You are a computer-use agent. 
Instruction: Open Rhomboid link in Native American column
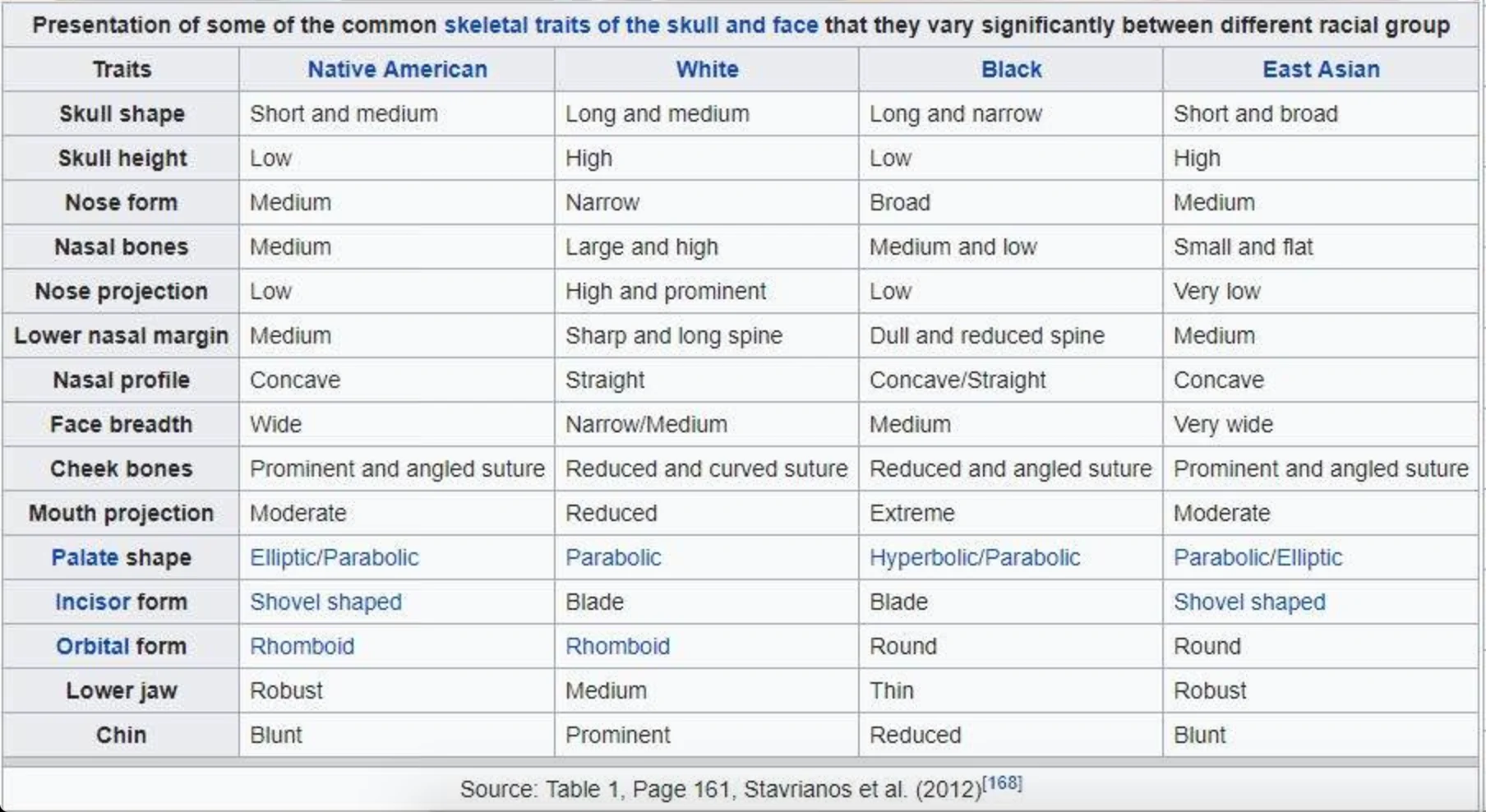tap(302, 646)
